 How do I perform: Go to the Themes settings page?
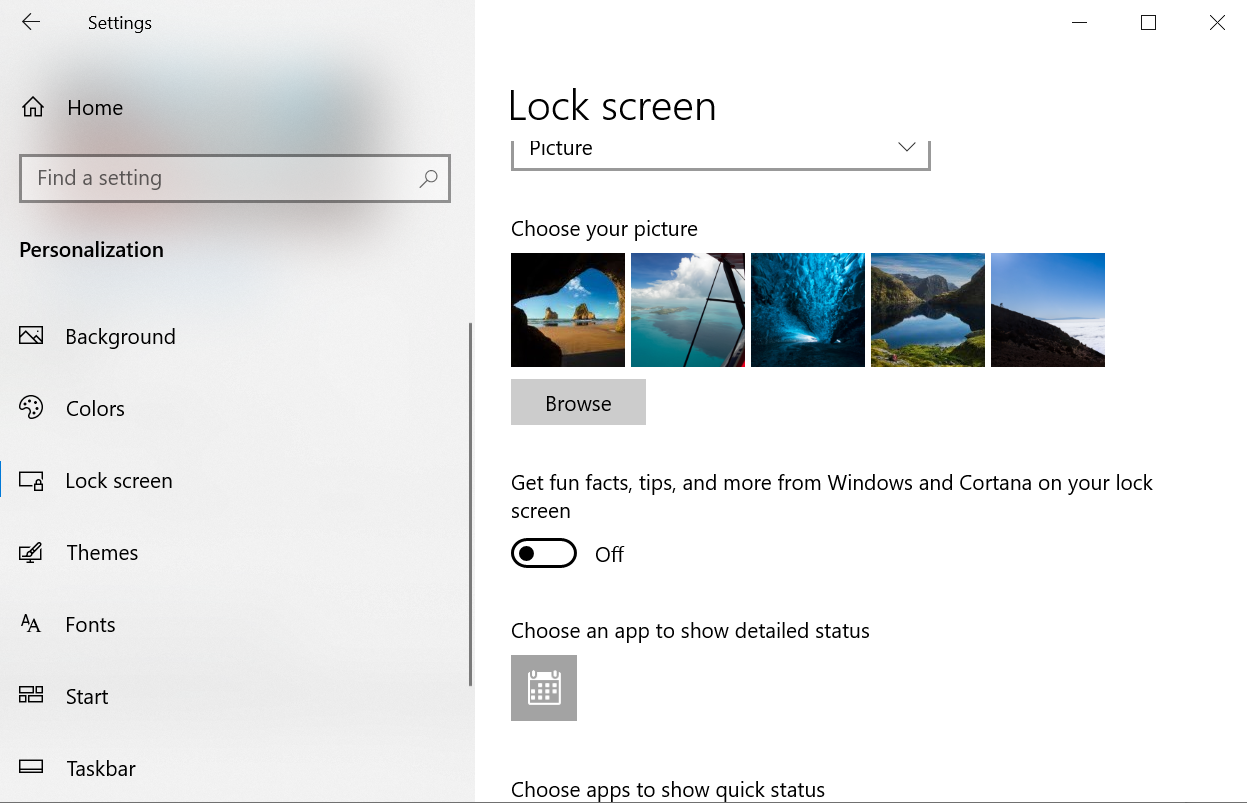pyautogui.click(x=102, y=552)
